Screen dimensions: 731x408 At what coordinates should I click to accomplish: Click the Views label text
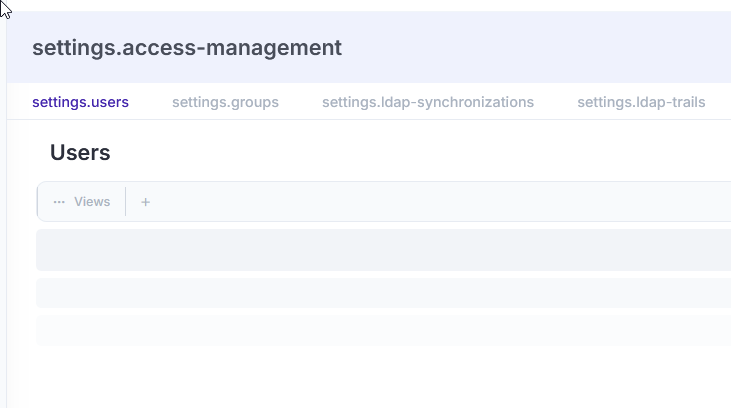coord(92,202)
